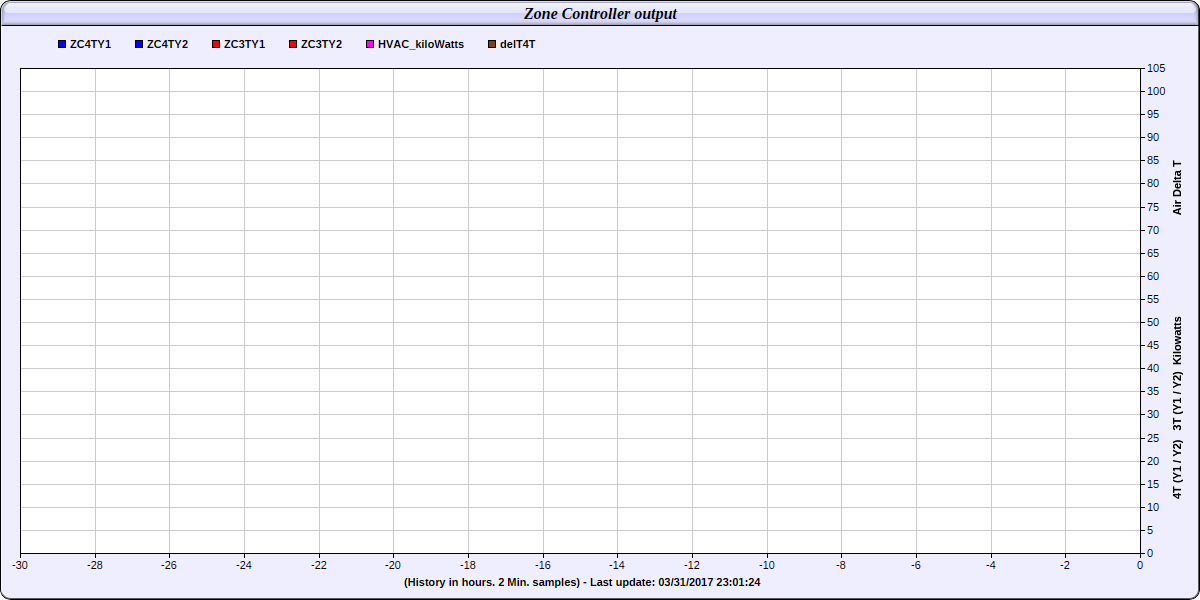Click the blue ZC4TY1 legend swatch
Screen dimensions: 1200x600
tap(62, 45)
